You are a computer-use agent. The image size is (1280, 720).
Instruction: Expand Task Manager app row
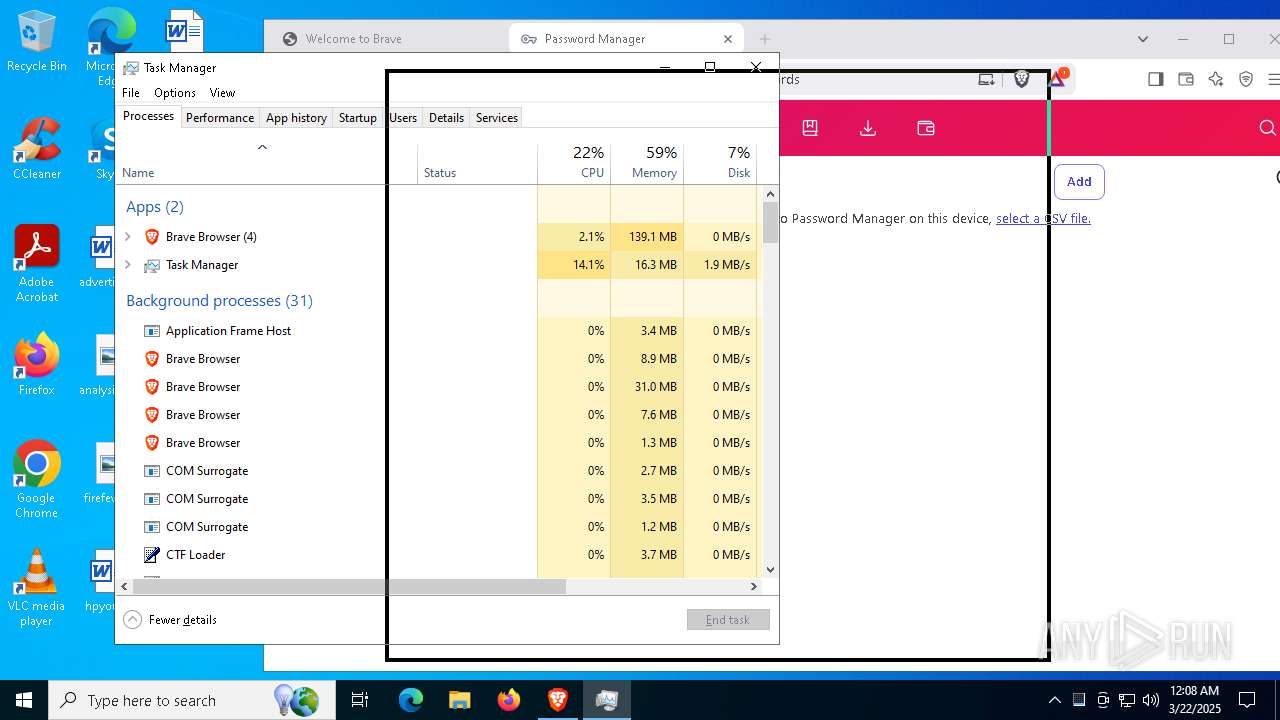[x=128, y=265]
